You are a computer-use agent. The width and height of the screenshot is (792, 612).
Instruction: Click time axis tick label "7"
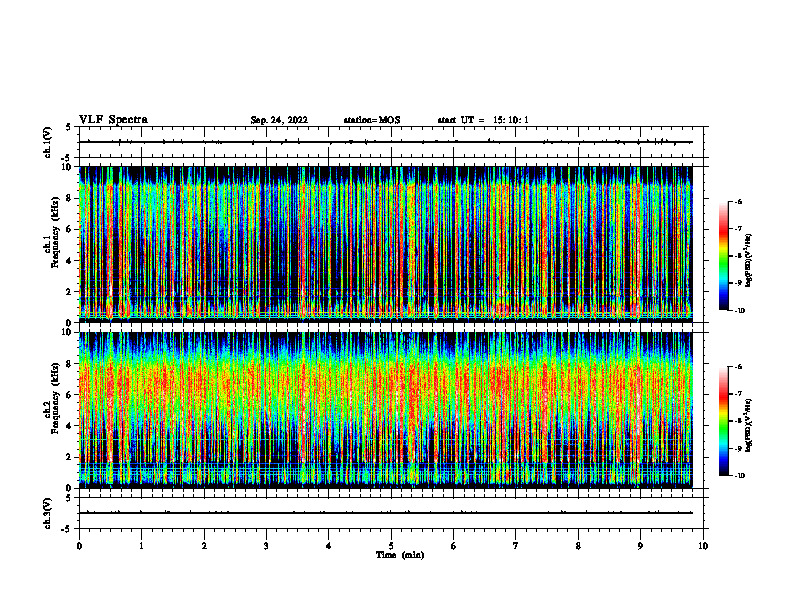516,546
